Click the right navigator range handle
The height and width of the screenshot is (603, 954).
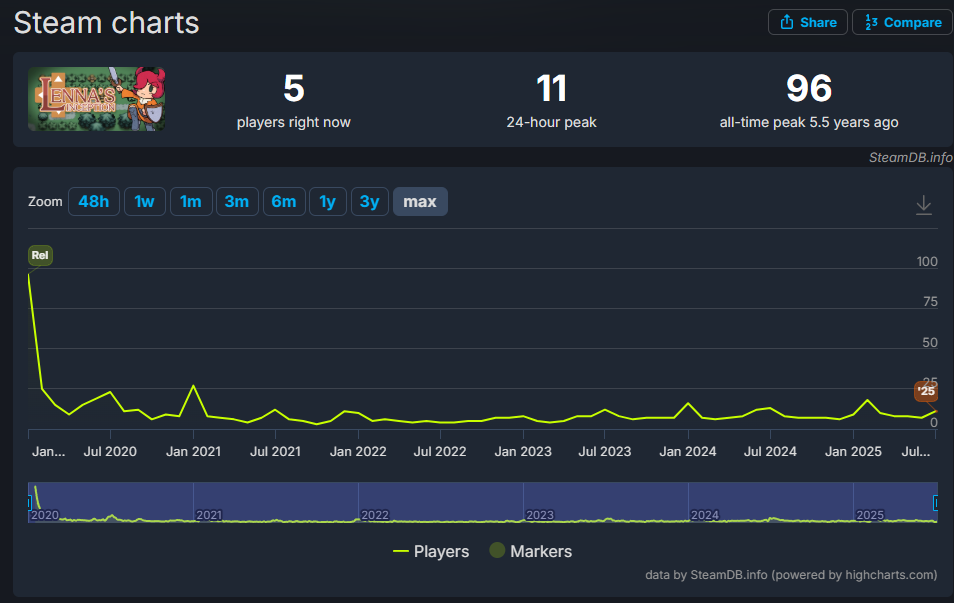coord(936,503)
